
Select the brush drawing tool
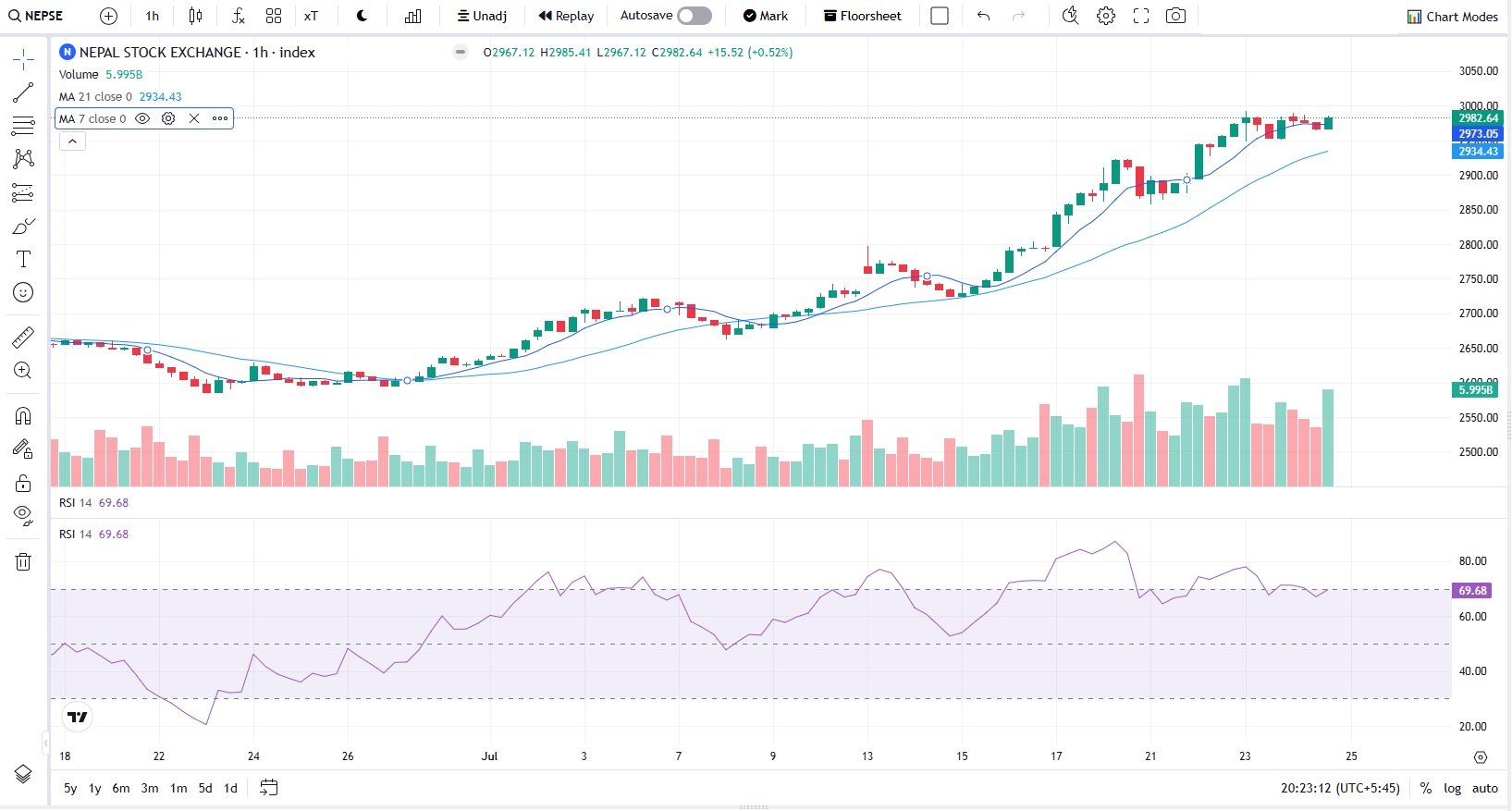23,226
